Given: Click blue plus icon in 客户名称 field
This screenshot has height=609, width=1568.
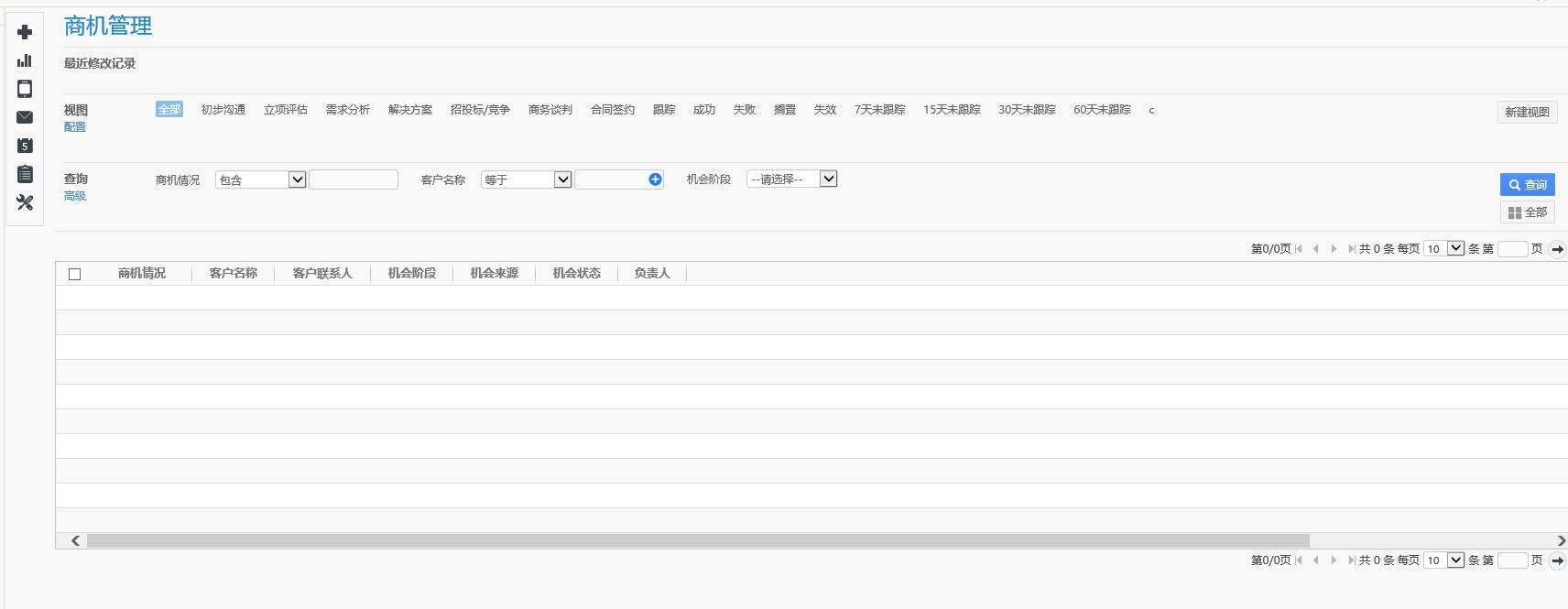Looking at the screenshot, I should point(655,179).
